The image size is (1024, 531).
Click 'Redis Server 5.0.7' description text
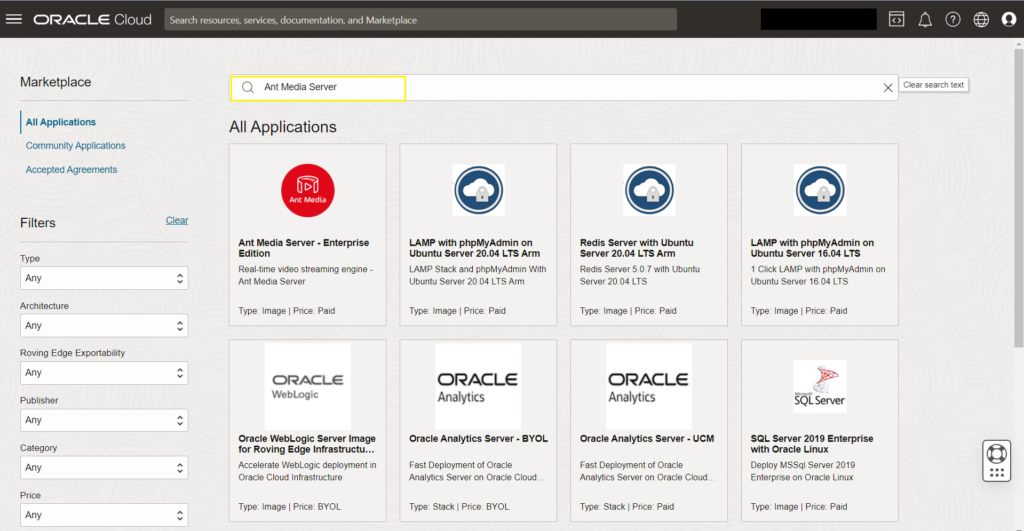point(640,275)
